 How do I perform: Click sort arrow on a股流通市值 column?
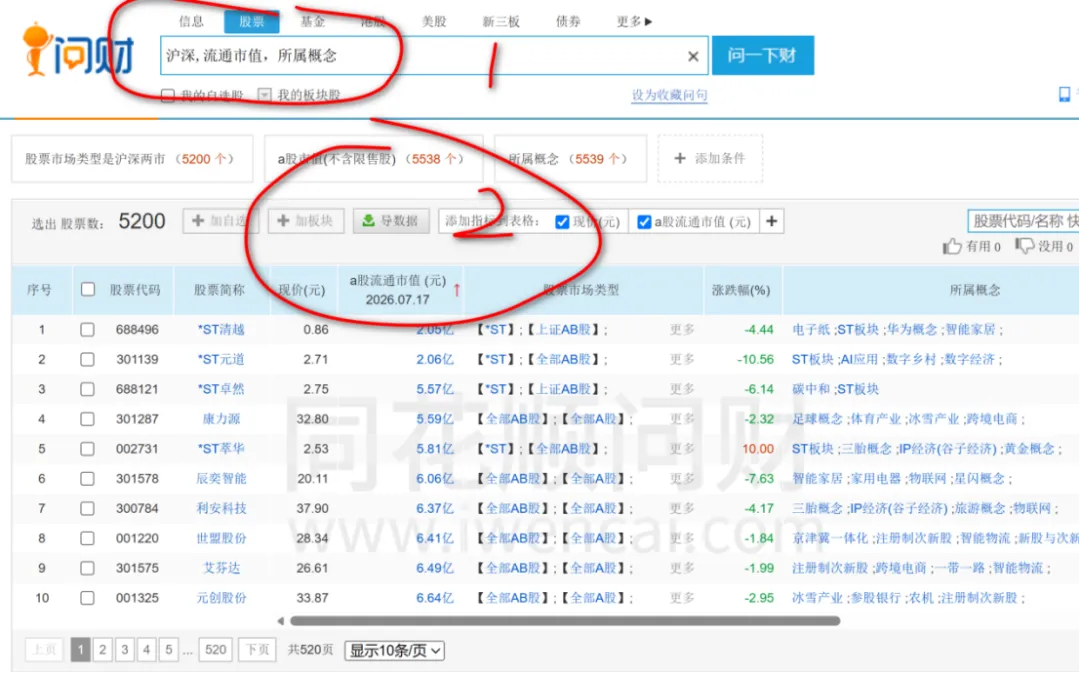pos(456,291)
